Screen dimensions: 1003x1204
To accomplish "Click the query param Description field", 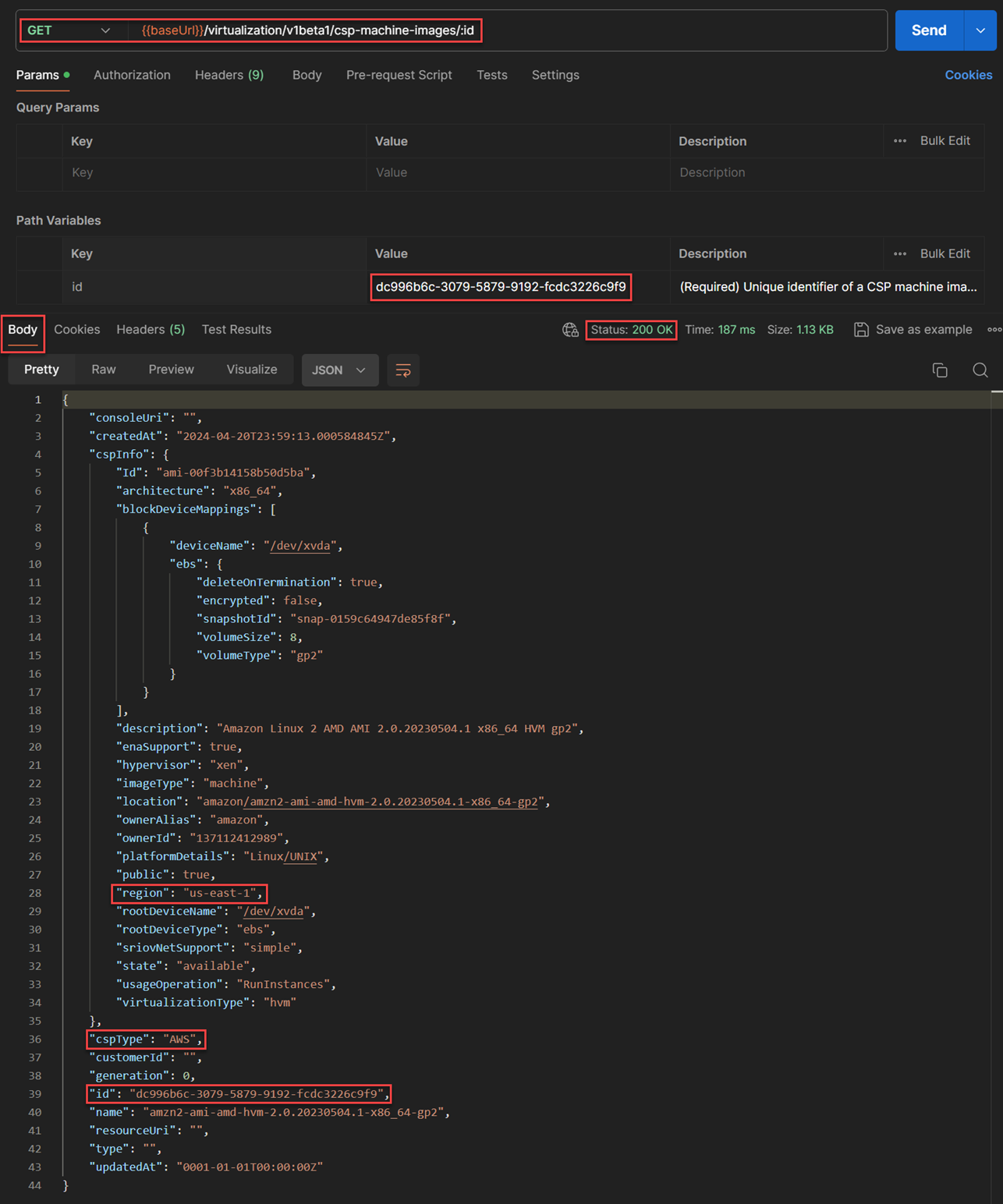I will pos(827,172).
